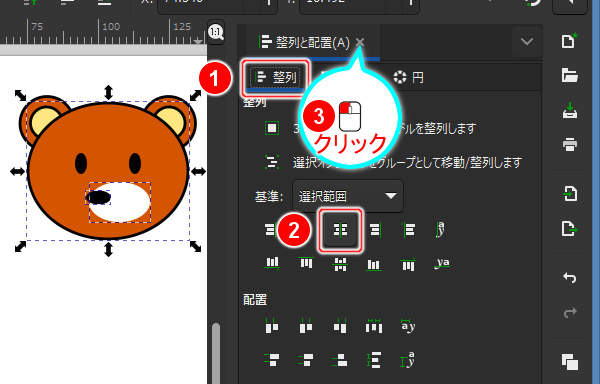Click the 基準: label
600x384 pixels.
coord(269,197)
